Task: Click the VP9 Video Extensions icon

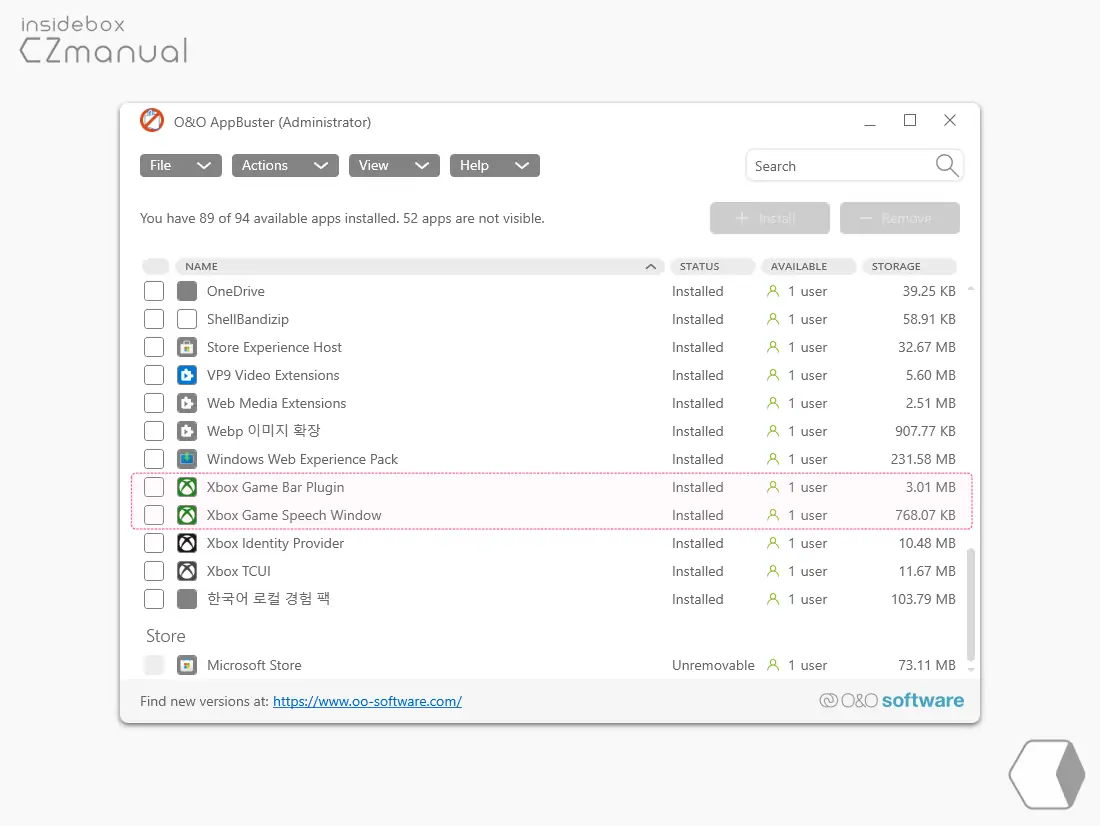Action: [x=187, y=375]
